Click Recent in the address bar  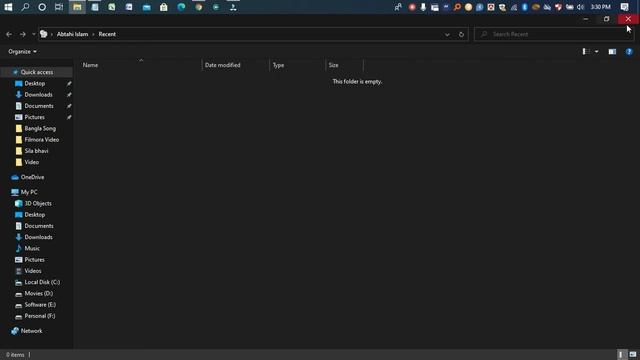107,34
